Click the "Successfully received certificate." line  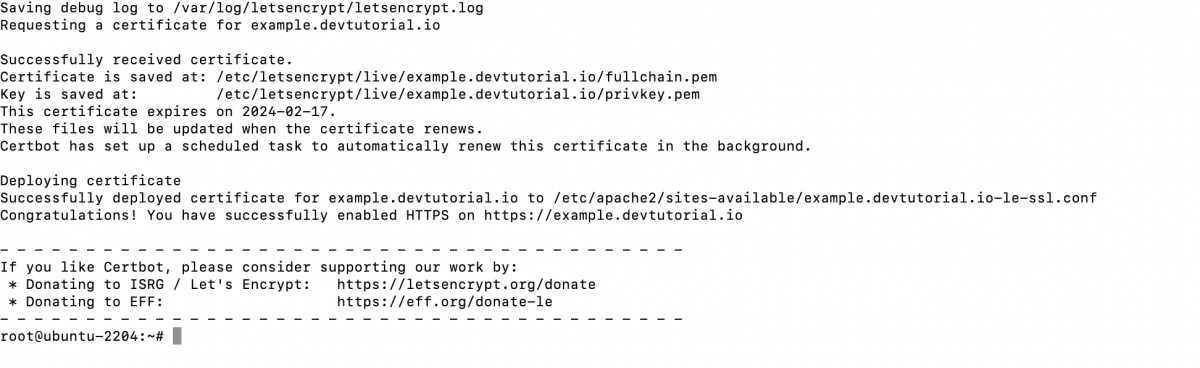point(147,59)
